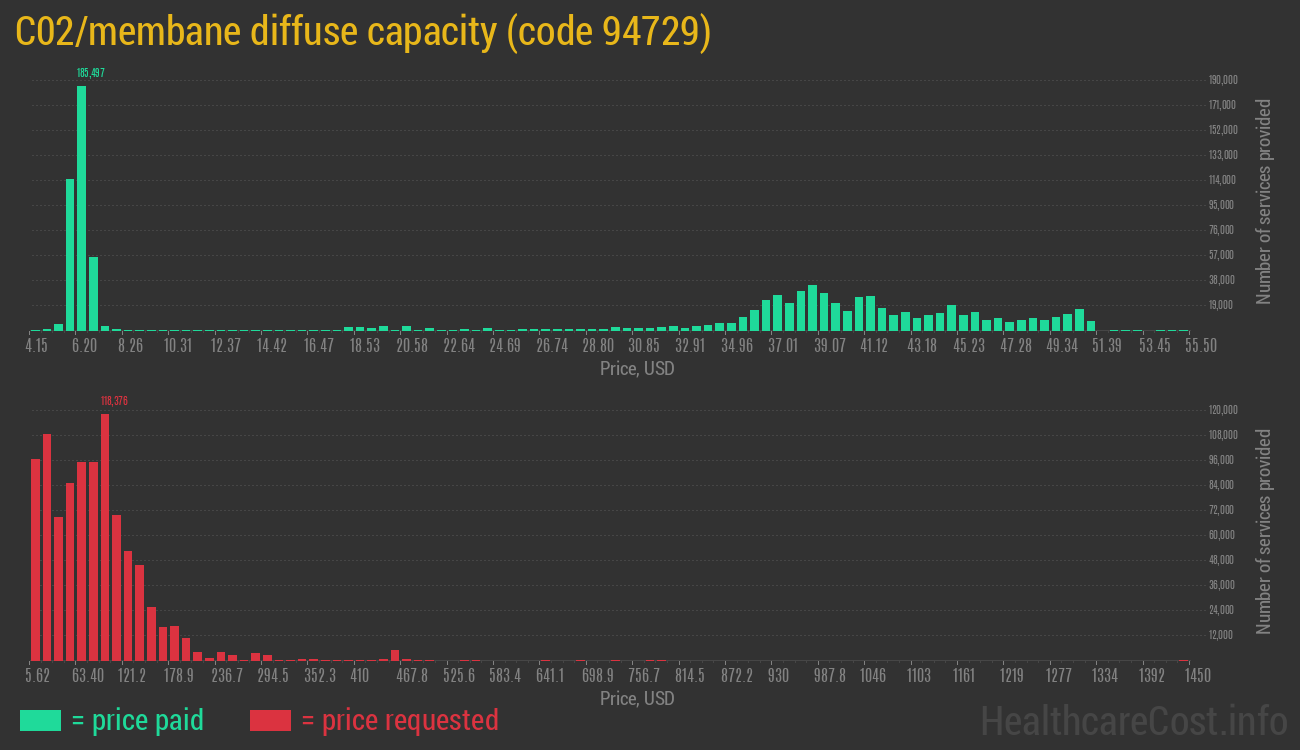This screenshot has height=750, width=1300.
Task: Select the Price, USD axis title on top chart
Action: (x=636, y=369)
